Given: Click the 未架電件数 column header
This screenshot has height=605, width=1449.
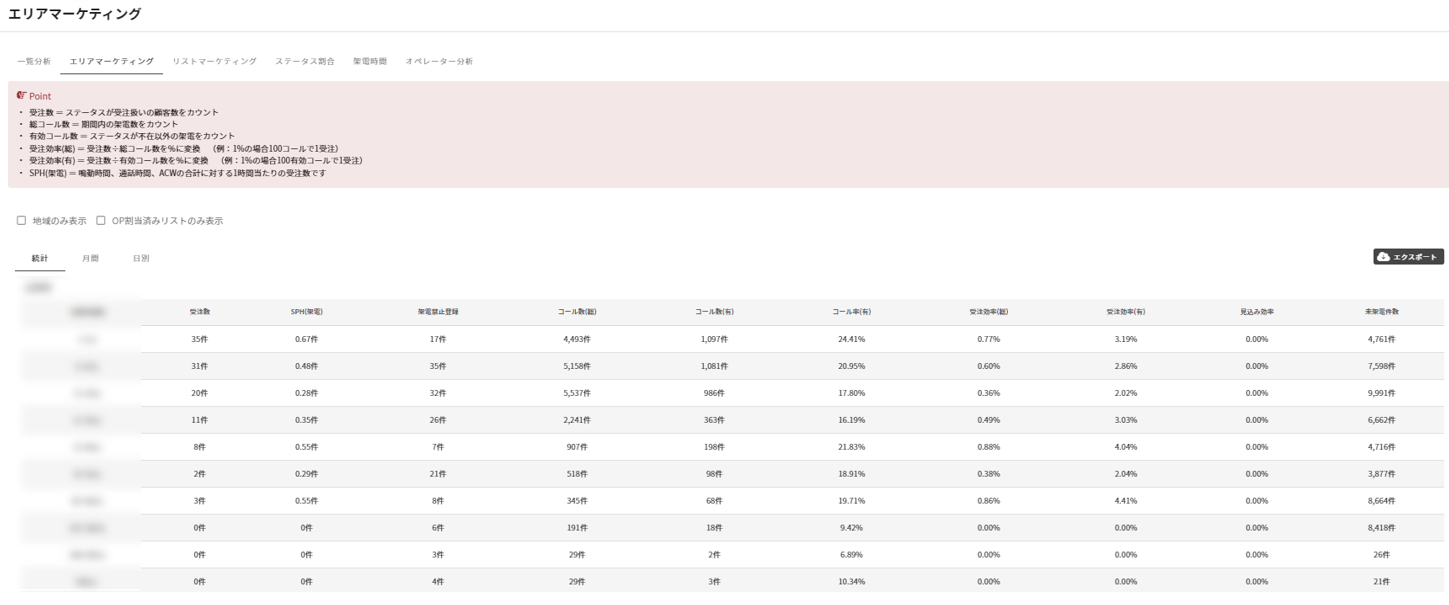Looking at the screenshot, I should 1382,312.
